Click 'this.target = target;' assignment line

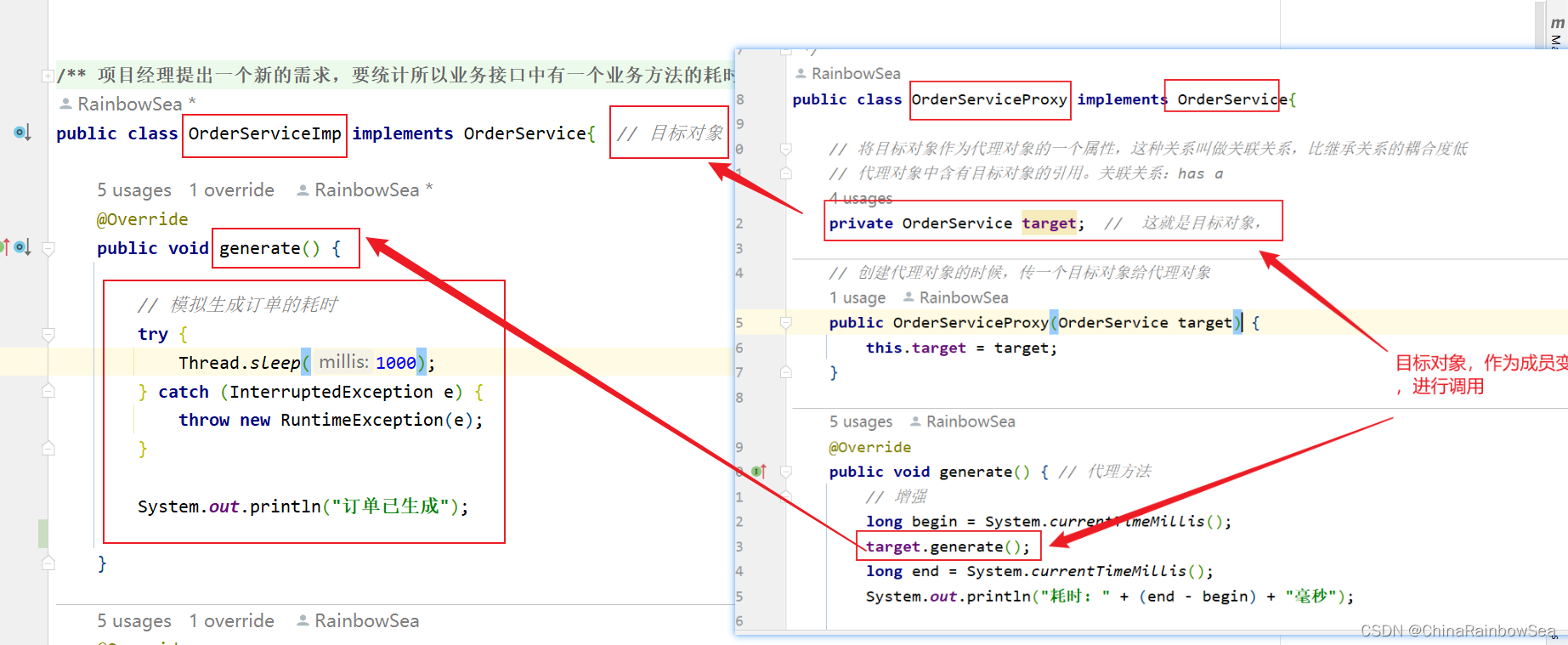tap(961, 348)
